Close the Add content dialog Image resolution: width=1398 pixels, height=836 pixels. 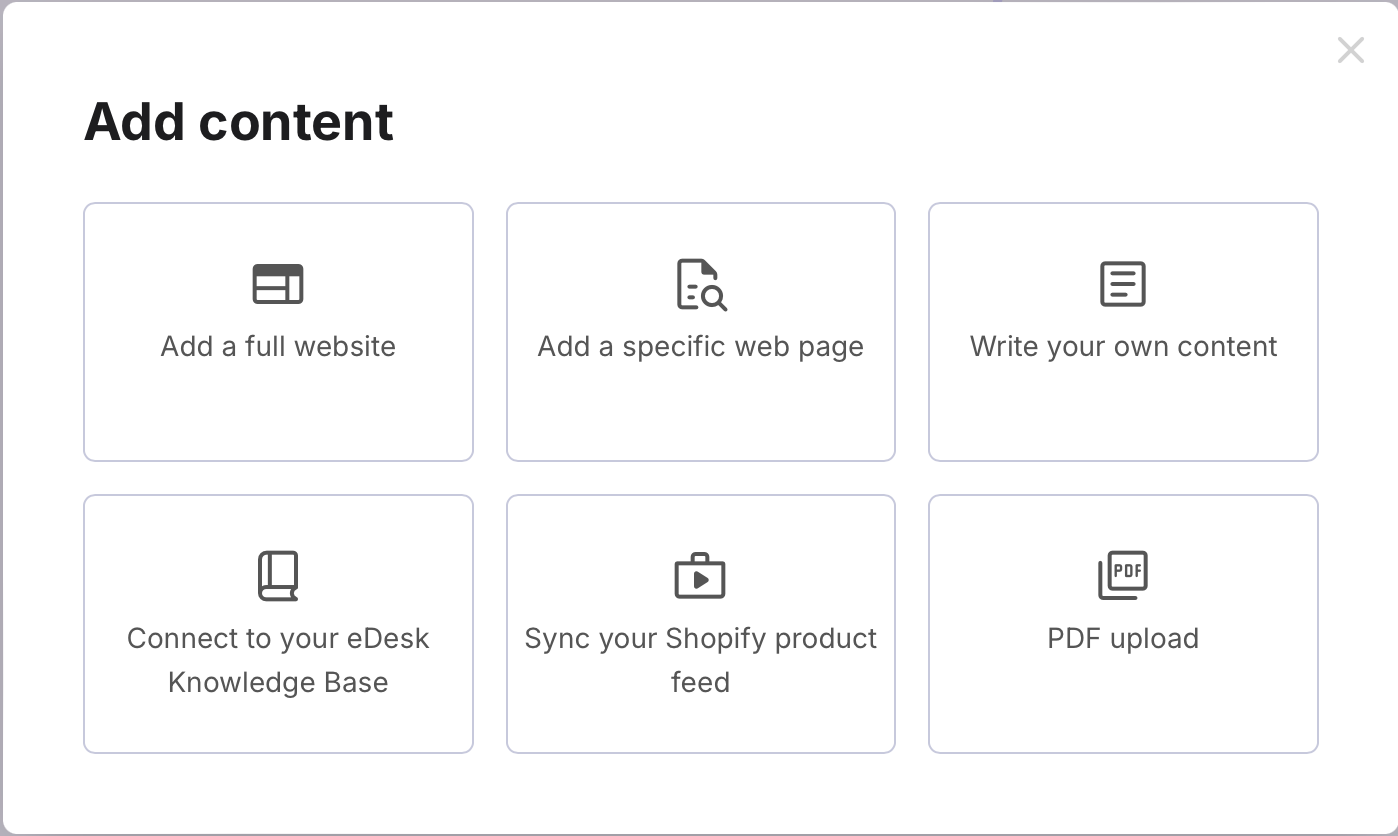(x=1350, y=50)
